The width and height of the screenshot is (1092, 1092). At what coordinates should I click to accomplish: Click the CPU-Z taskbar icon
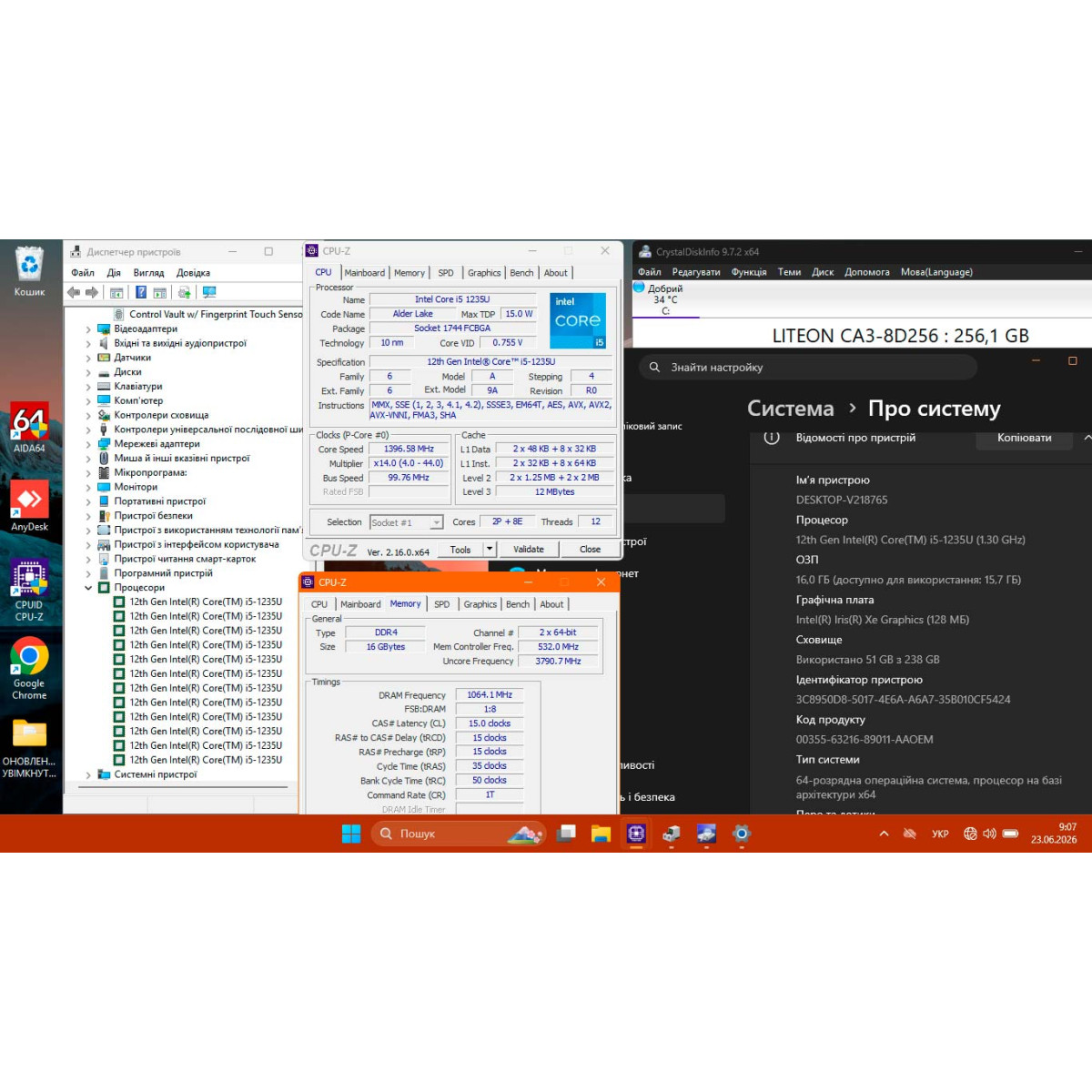(636, 833)
